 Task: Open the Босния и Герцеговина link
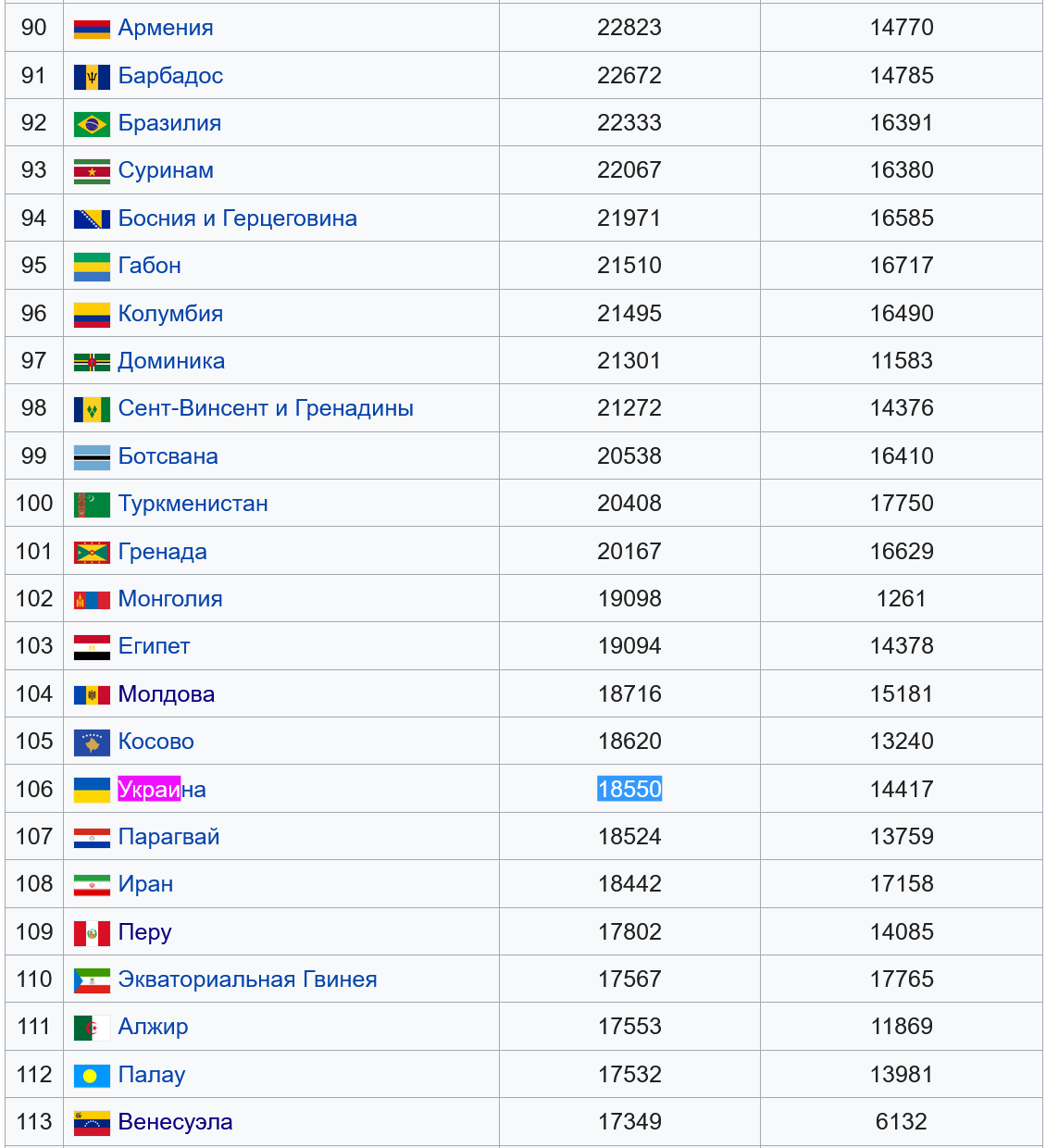(237, 218)
